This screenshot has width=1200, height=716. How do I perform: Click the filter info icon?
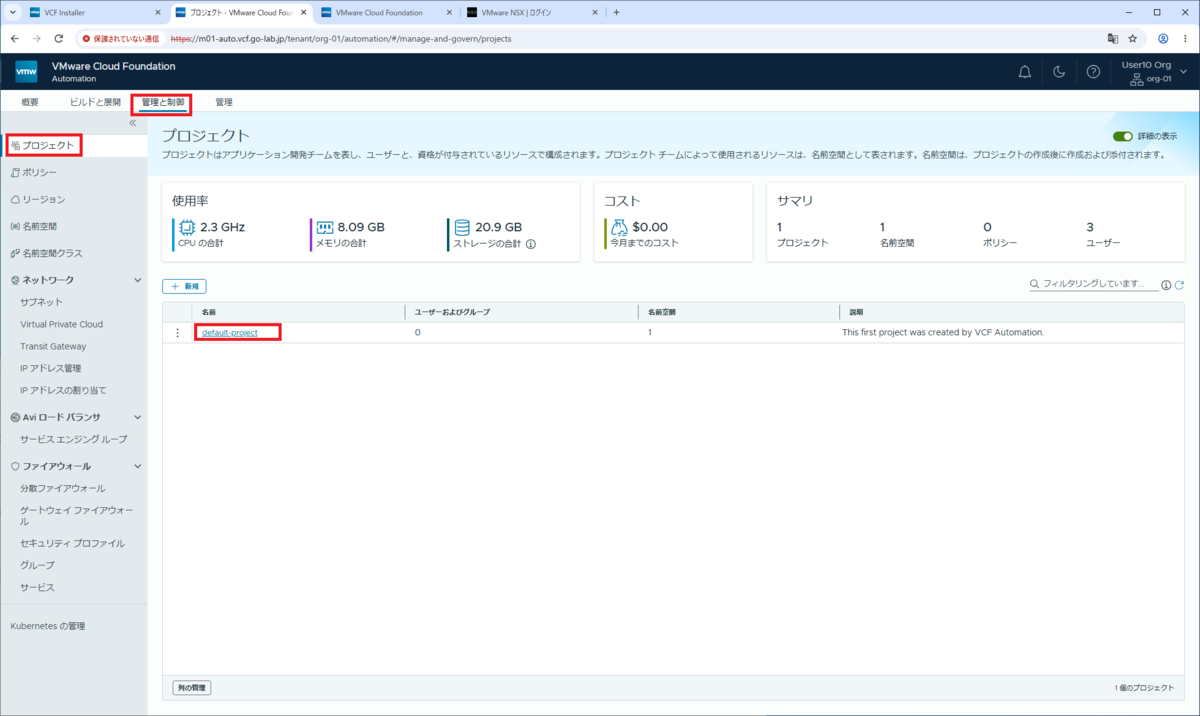click(x=1166, y=286)
